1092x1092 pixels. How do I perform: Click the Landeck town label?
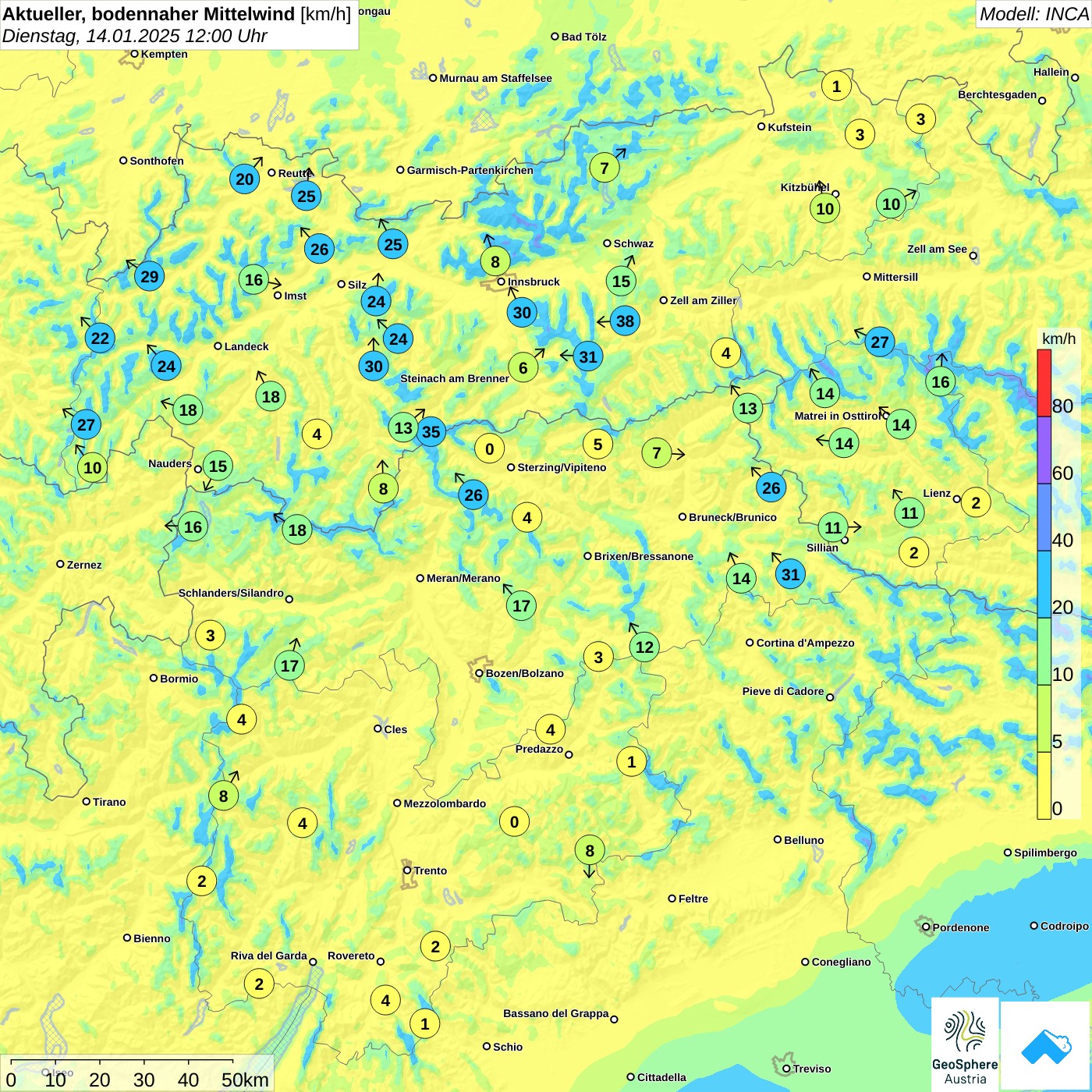[x=246, y=346]
